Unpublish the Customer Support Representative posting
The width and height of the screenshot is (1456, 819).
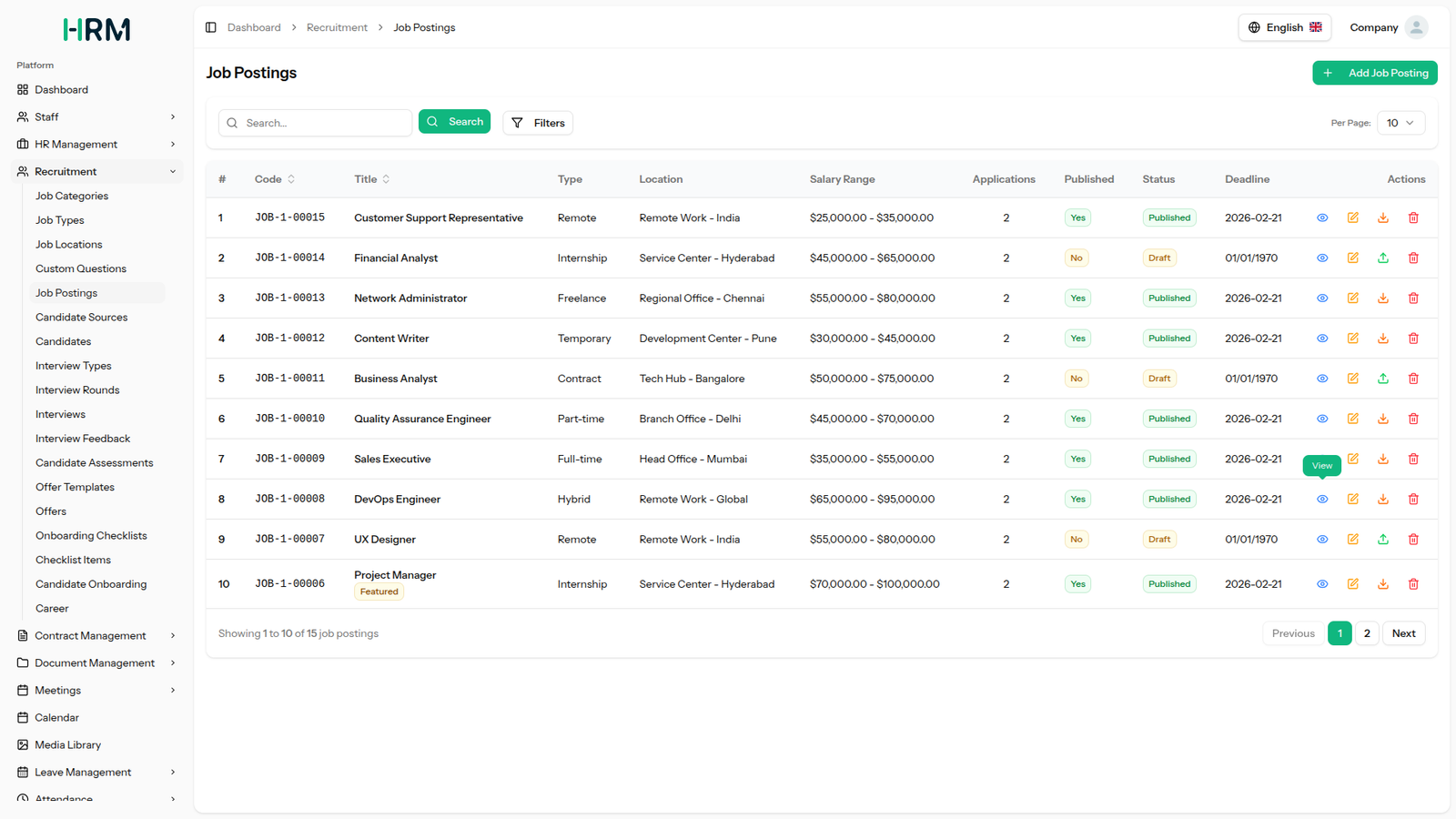[1383, 218]
